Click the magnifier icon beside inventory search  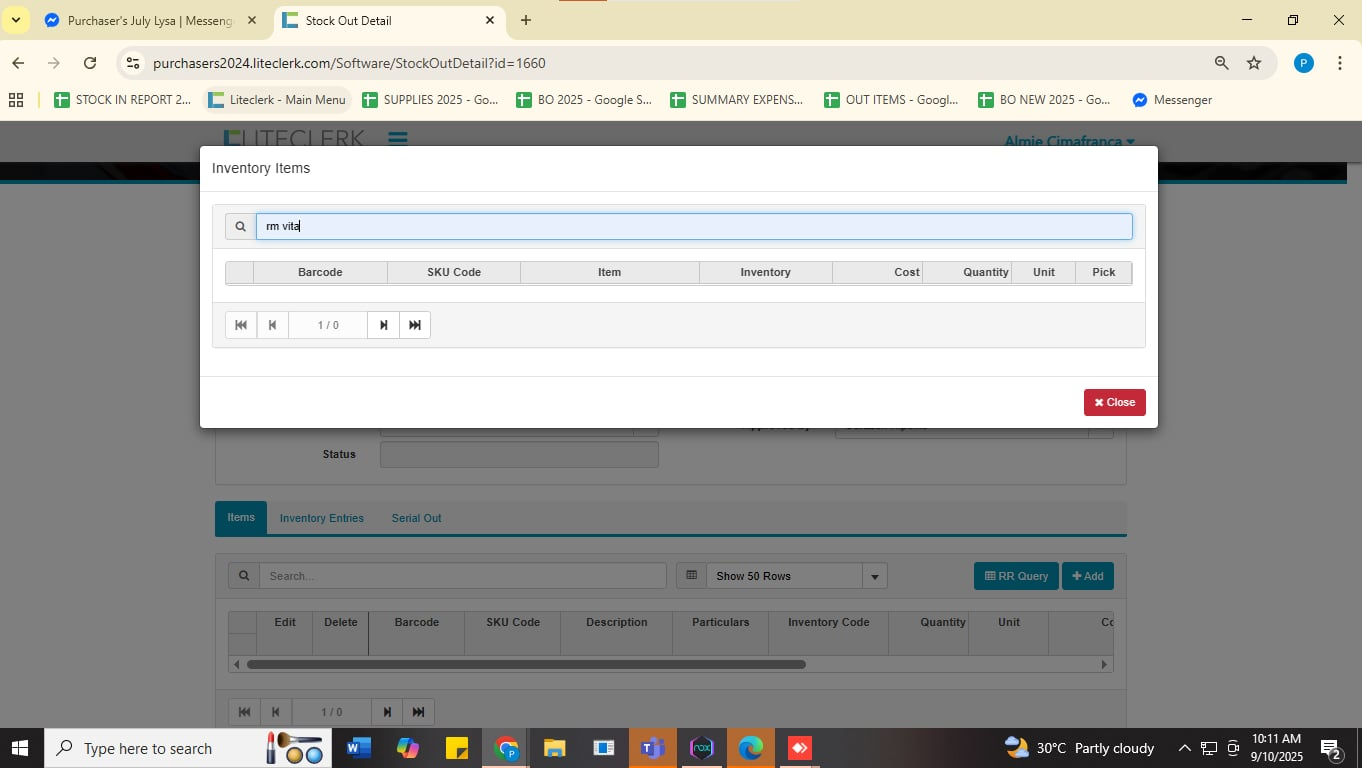pyautogui.click(x=240, y=227)
